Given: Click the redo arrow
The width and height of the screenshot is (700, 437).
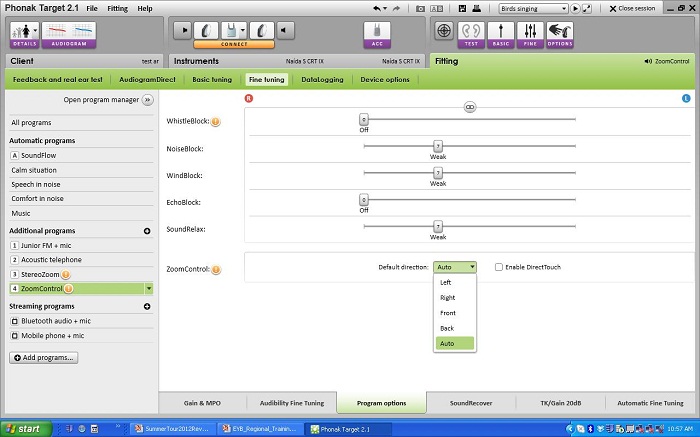Looking at the screenshot, I should point(396,8).
